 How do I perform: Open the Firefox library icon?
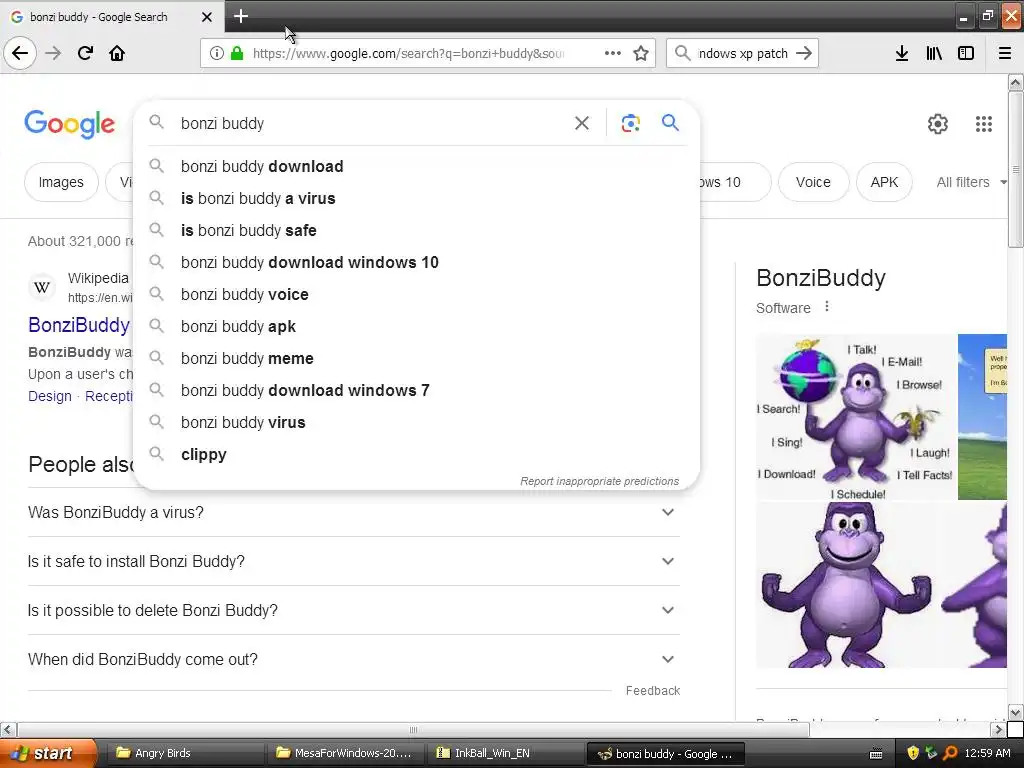click(x=934, y=53)
